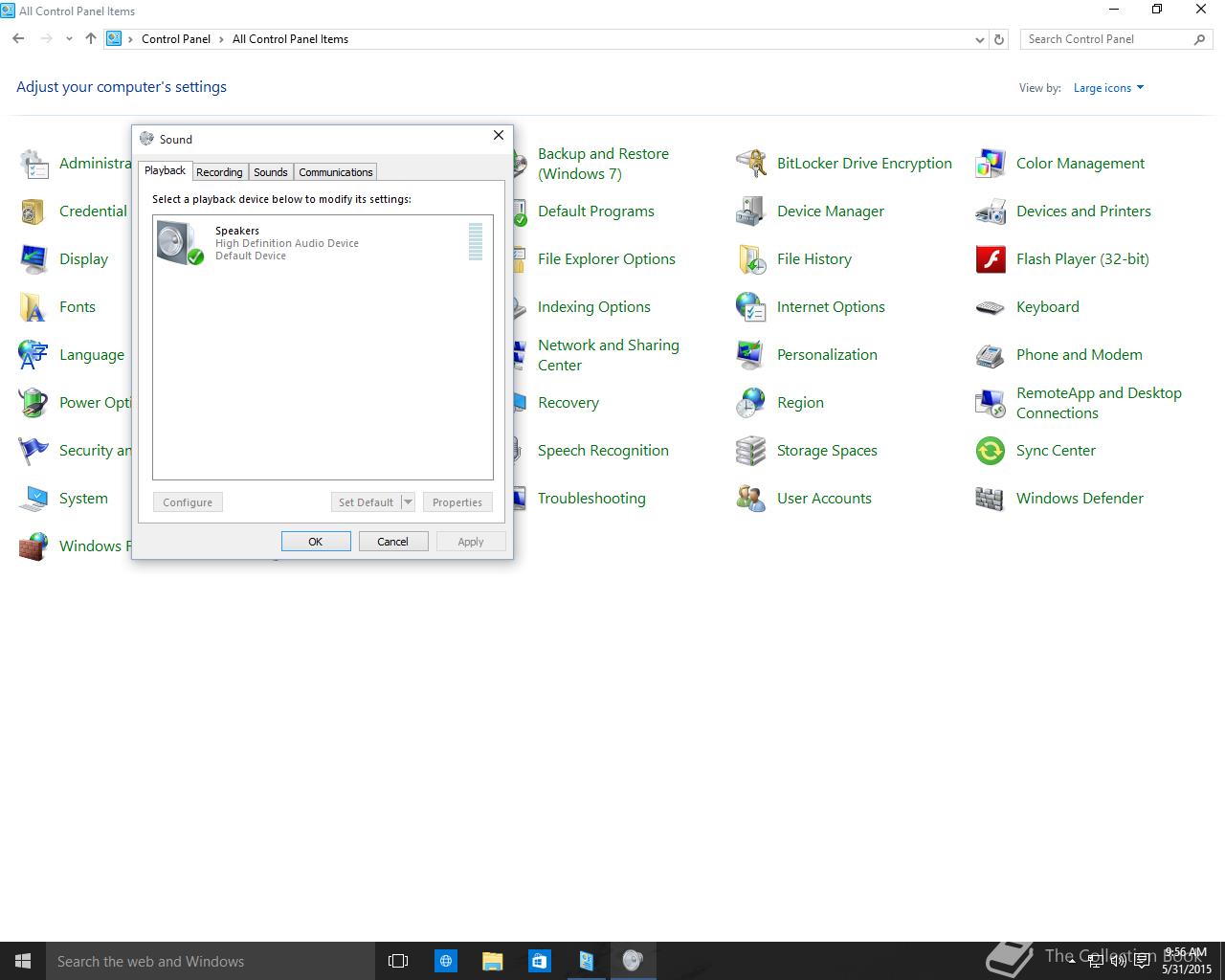Open the System icon
Screen dimensions: 1225x980
(x=33, y=499)
